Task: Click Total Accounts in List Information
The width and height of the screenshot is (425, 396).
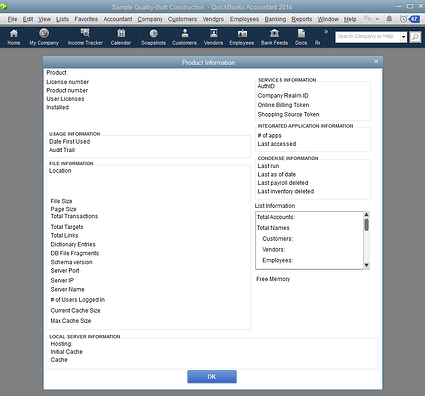Action: tap(276, 217)
